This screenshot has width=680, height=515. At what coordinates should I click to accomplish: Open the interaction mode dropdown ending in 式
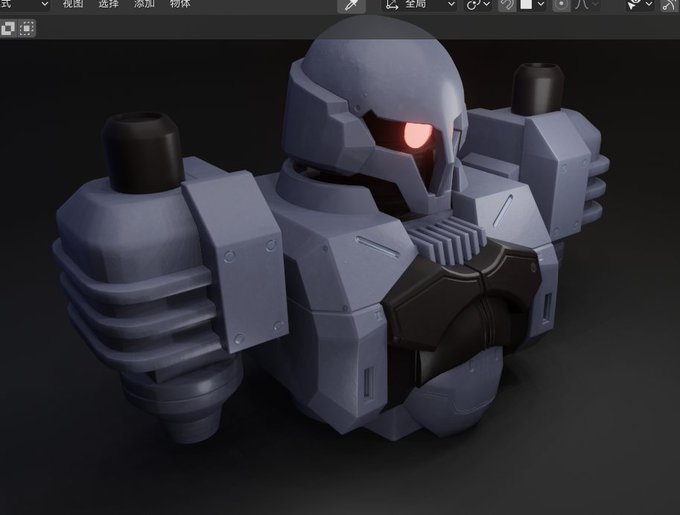point(25,4)
